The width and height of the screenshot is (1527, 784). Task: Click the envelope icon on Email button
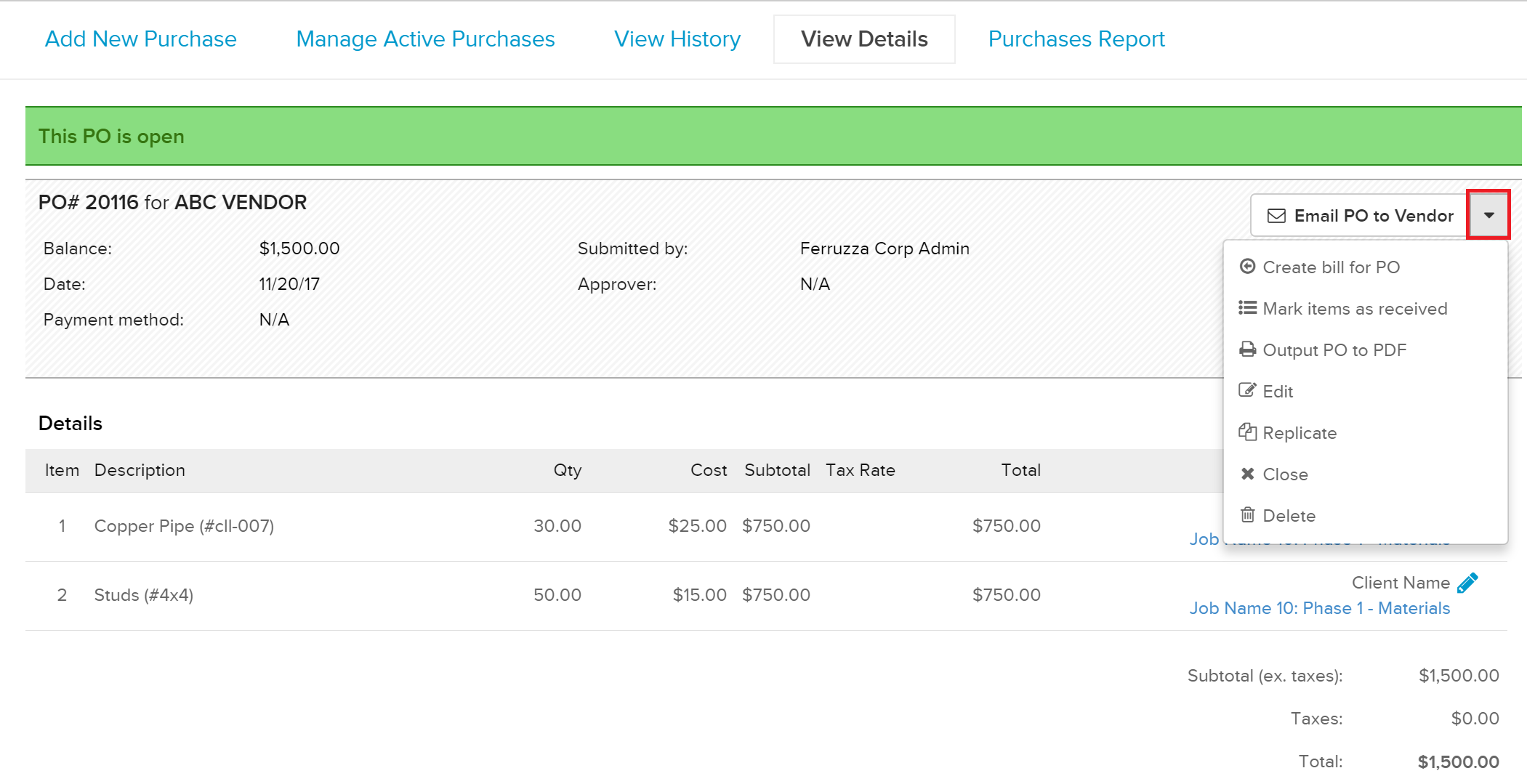(1276, 216)
